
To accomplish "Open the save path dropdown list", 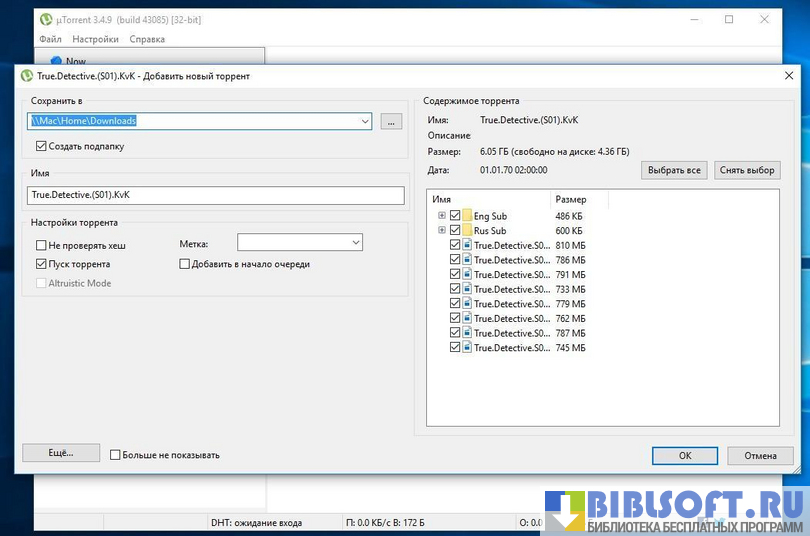I will 364,121.
